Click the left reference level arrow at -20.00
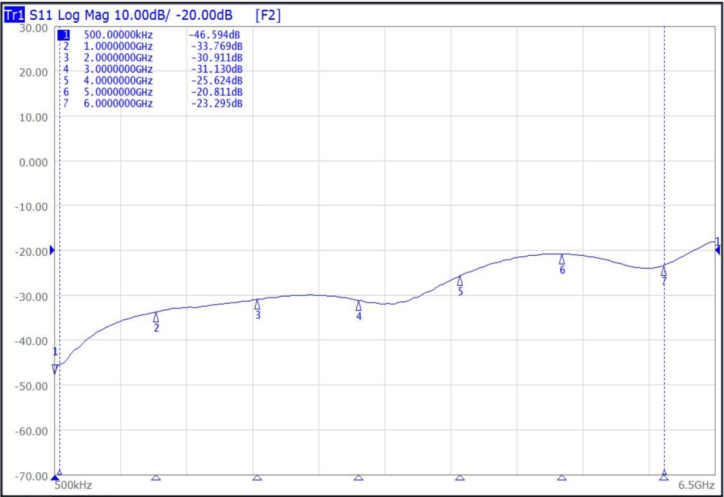The image size is (724, 497). [52, 250]
